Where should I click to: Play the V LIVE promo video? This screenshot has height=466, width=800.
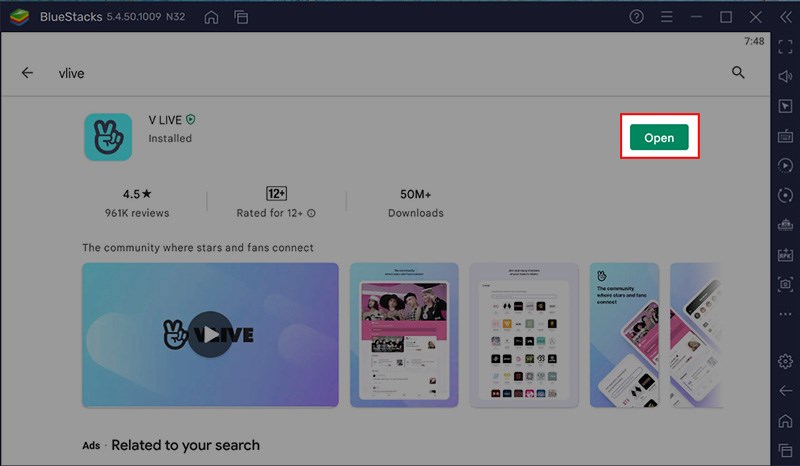tap(210, 334)
